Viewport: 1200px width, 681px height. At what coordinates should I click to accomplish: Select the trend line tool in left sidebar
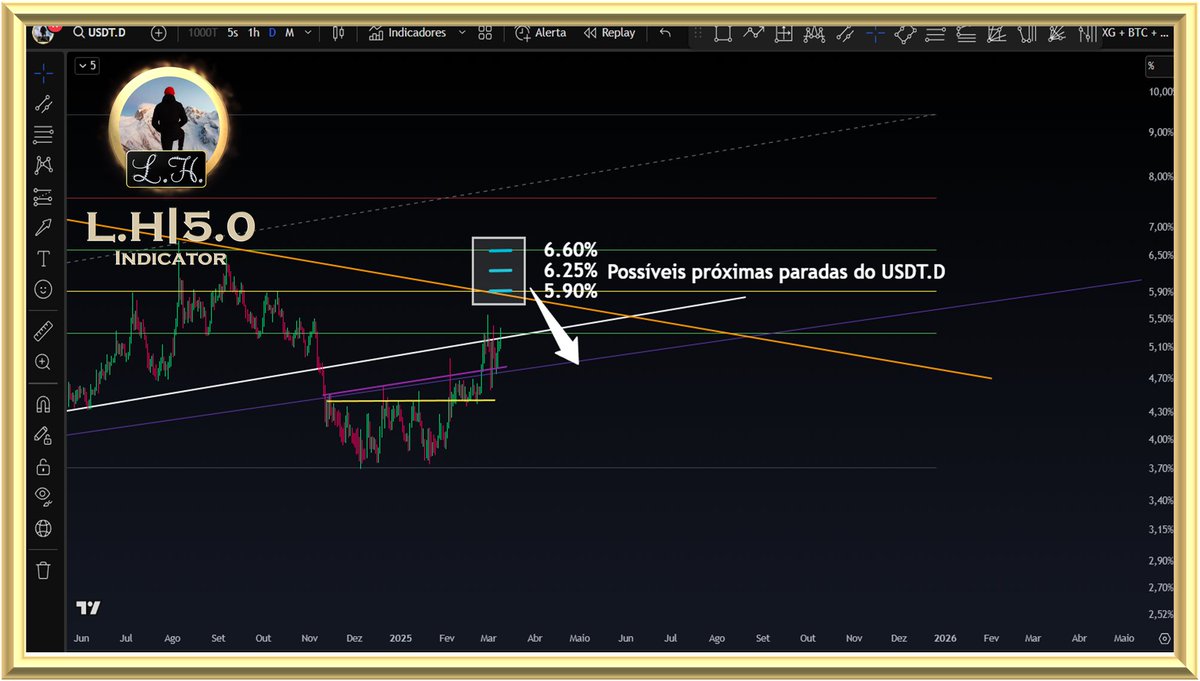pyautogui.click(x=43, y=103)
